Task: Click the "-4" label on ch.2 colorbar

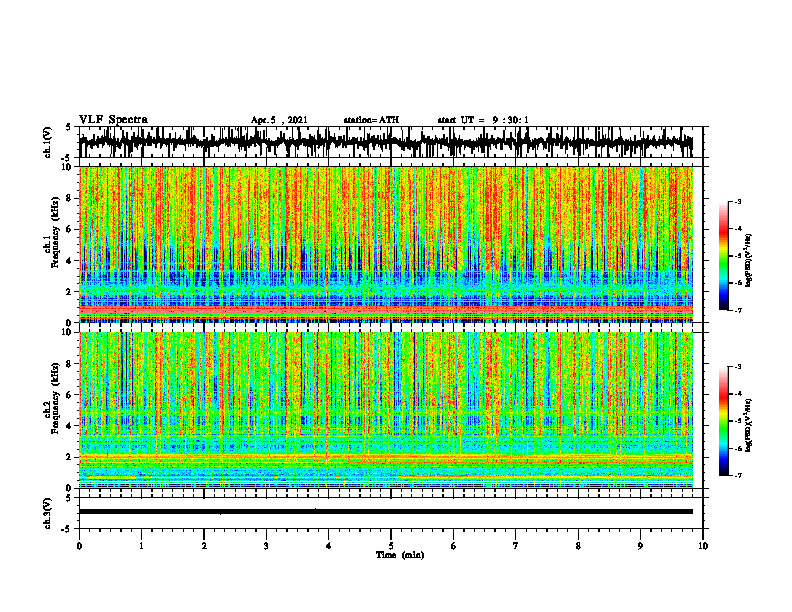Action: pos(737,394)
